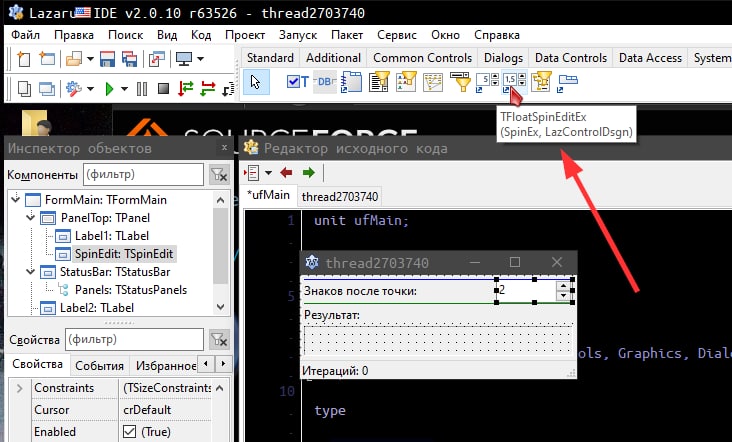Open the desktop monitor dropdown arrow
Image resolution: width=732 pixels, height=442 pixels.
point(200,59)
